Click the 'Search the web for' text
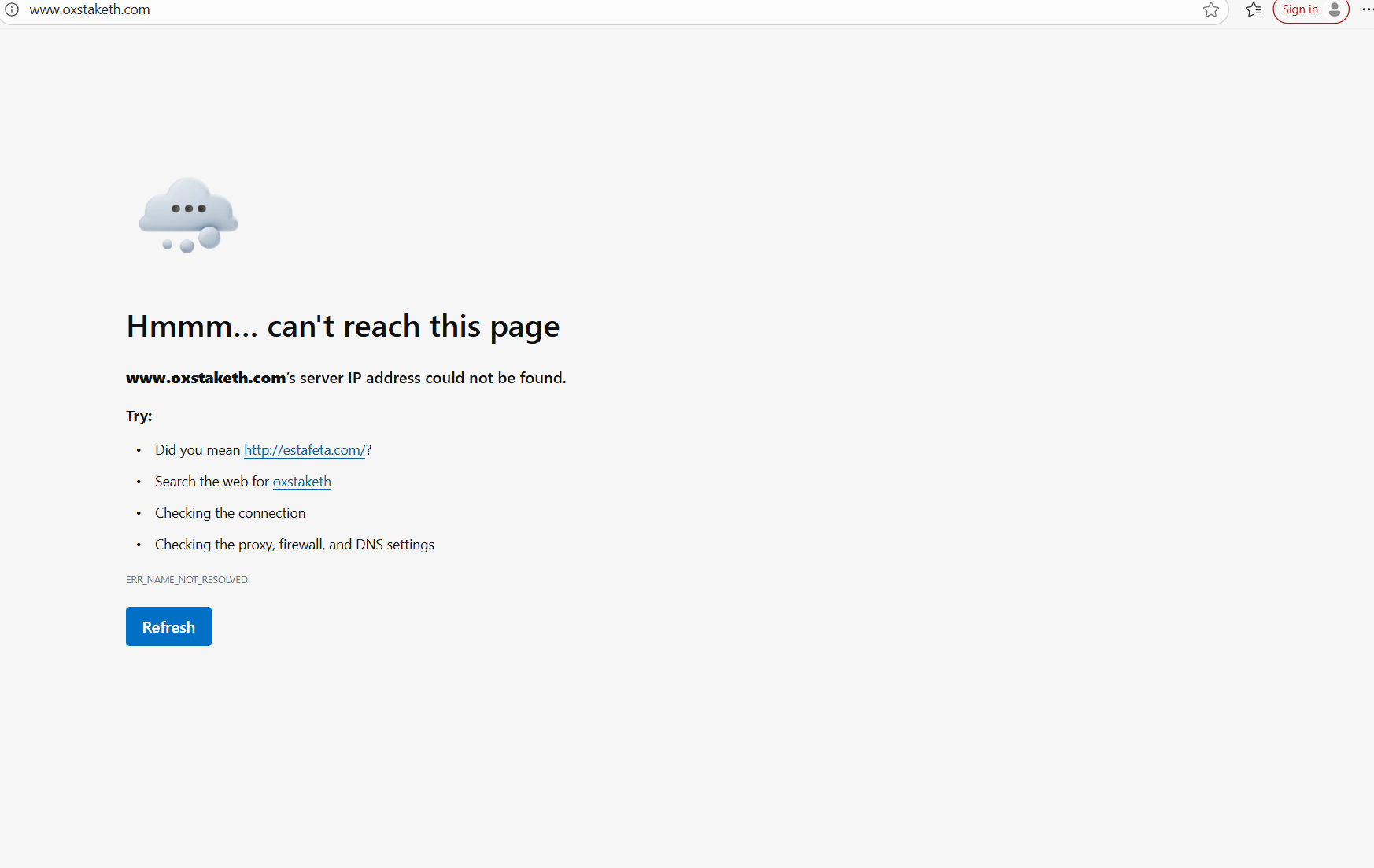Image resolution: width=1374 pixels, height=868 pixels. point(212,482)
